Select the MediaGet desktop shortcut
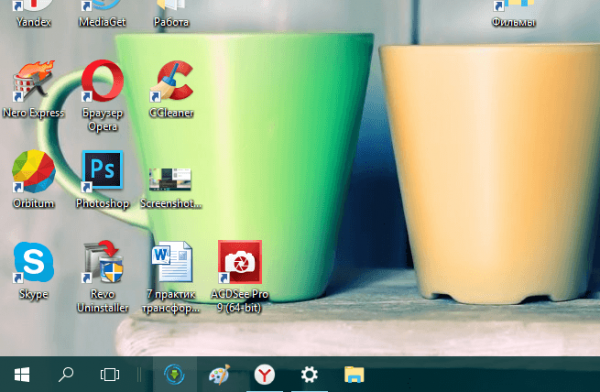 (103, 13)
